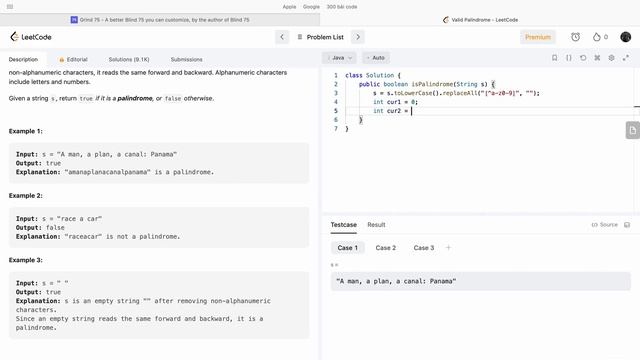This screenshot has width=640, height=360.
Task: Open the Java language dropdown
Action: (339, 58)
